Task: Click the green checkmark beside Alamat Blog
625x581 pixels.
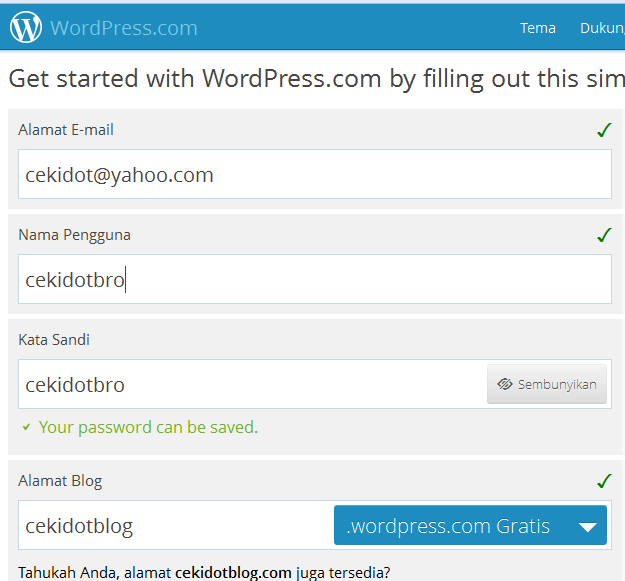Action: click(604, 481)
